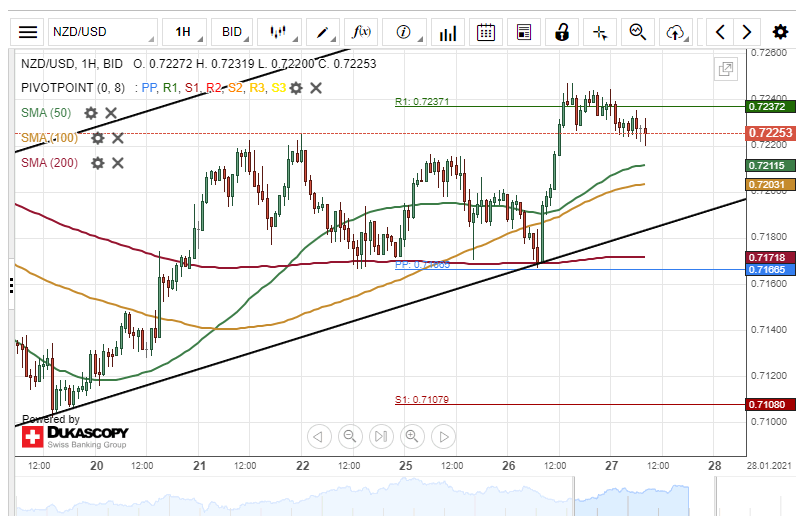Open settings for SMA (200) indicator

point(98,163)
